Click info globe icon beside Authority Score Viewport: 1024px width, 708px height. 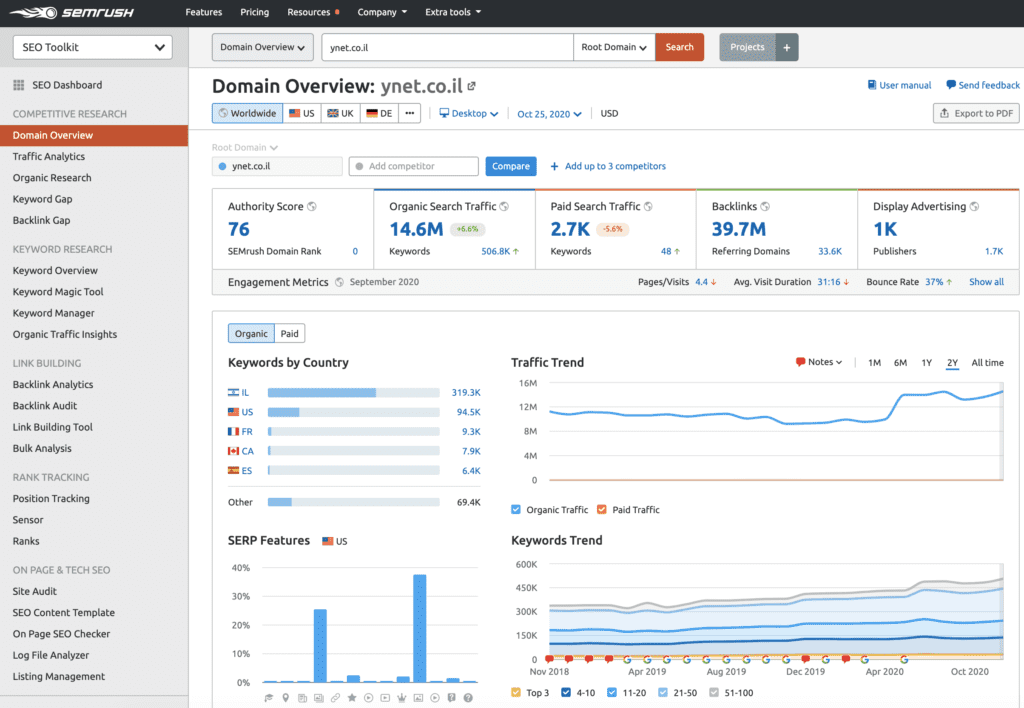point(312,207)
